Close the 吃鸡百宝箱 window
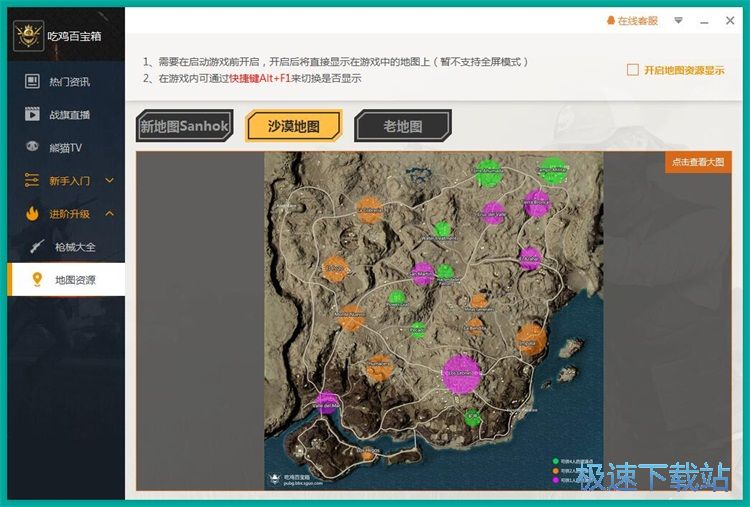The width and height of the screenshot is (750, 507). click(x=730, y=20)
